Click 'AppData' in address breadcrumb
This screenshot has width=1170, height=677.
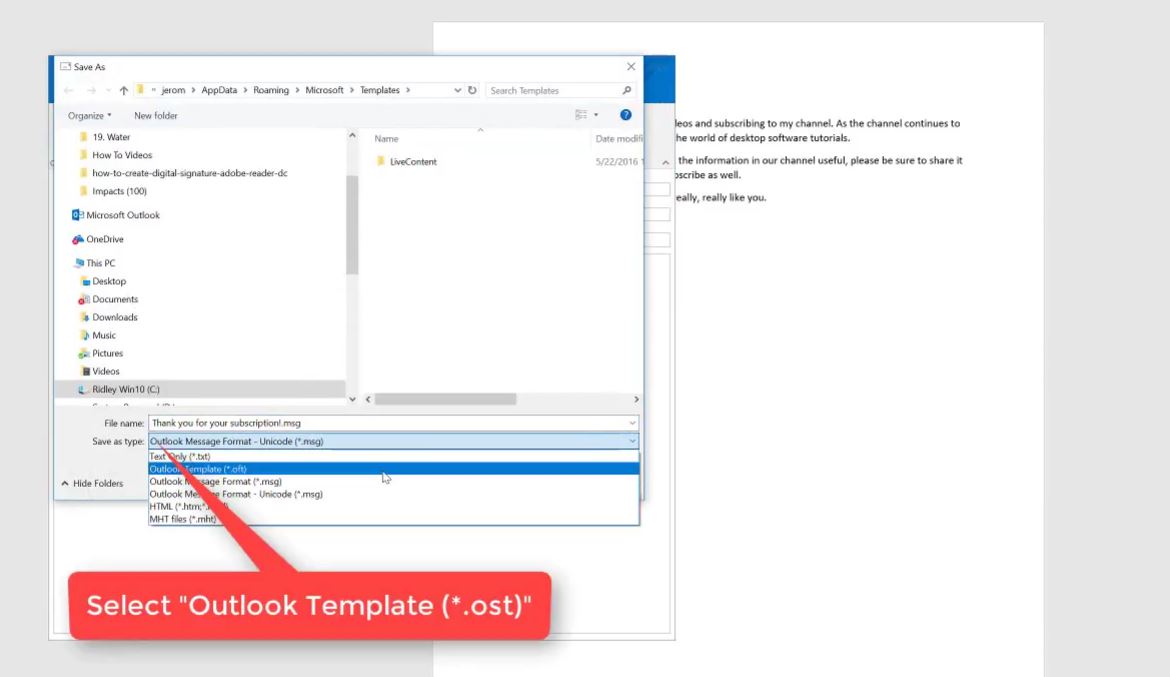pyautogui.click(x=219, y=90)
